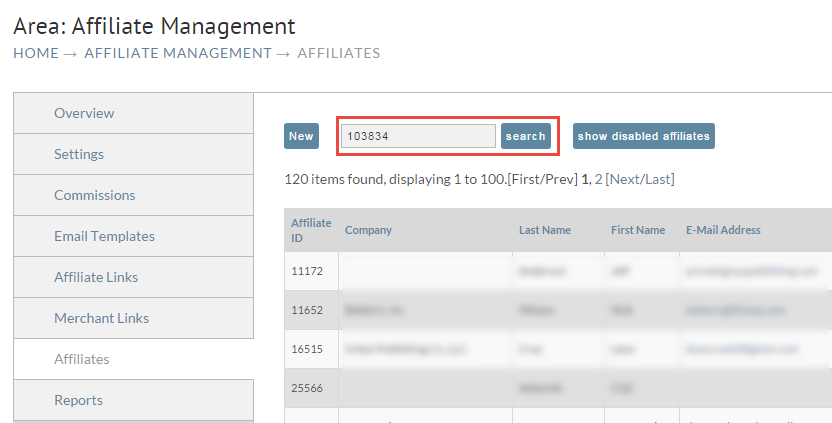Sort by Last Name column header
832x423 pixels.
[x=545, y=230]
